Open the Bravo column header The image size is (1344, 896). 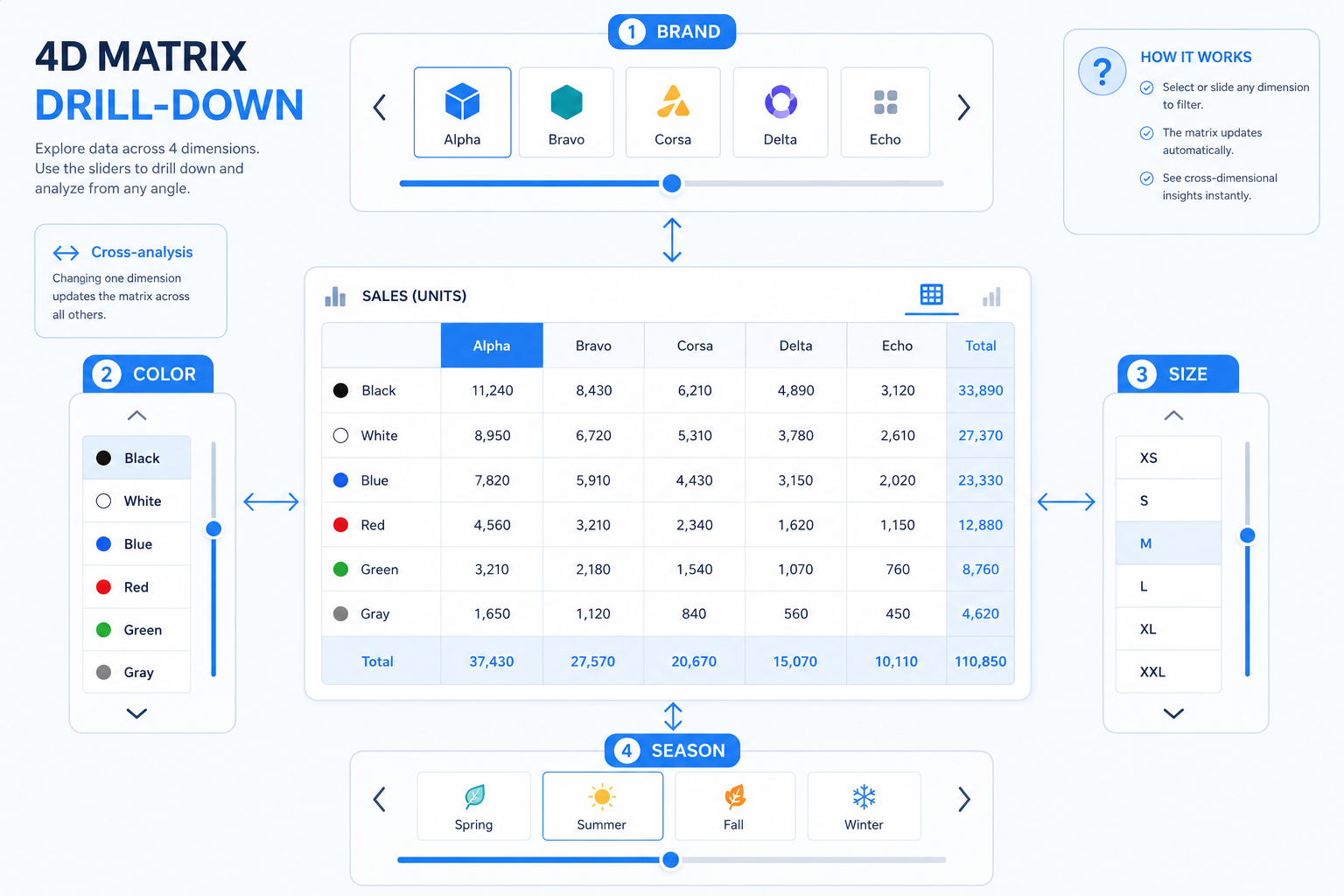(x=593, y=346)
